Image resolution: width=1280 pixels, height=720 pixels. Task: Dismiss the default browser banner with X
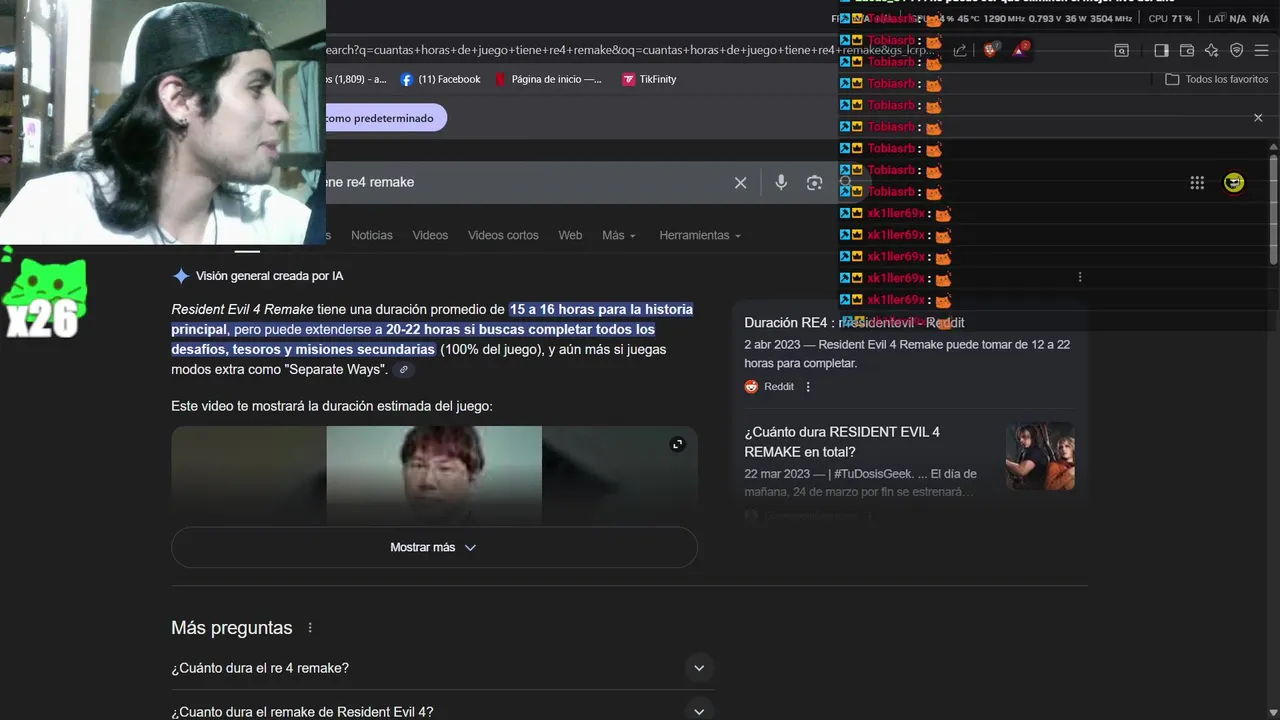(1258, 118)
